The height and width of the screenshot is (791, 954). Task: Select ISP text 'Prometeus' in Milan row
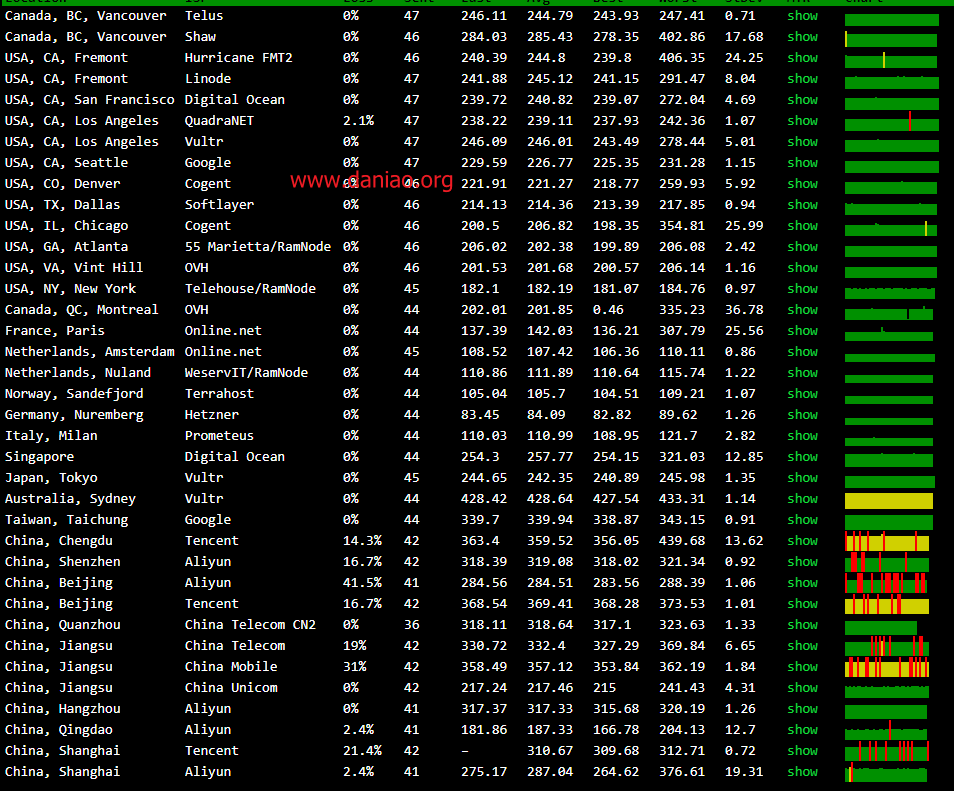tap(219, 436)
